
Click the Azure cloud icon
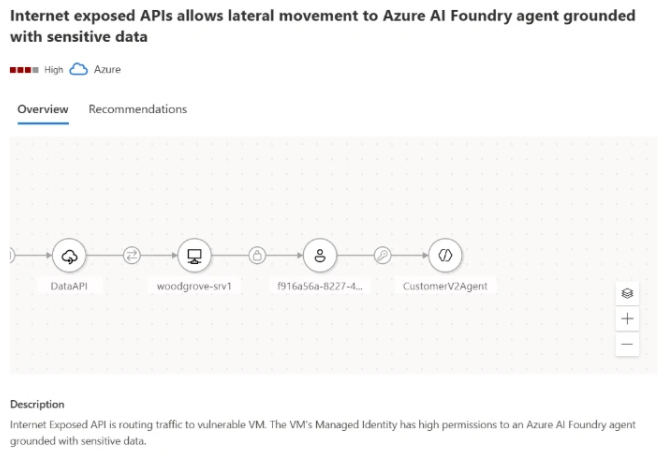point(78,69)
